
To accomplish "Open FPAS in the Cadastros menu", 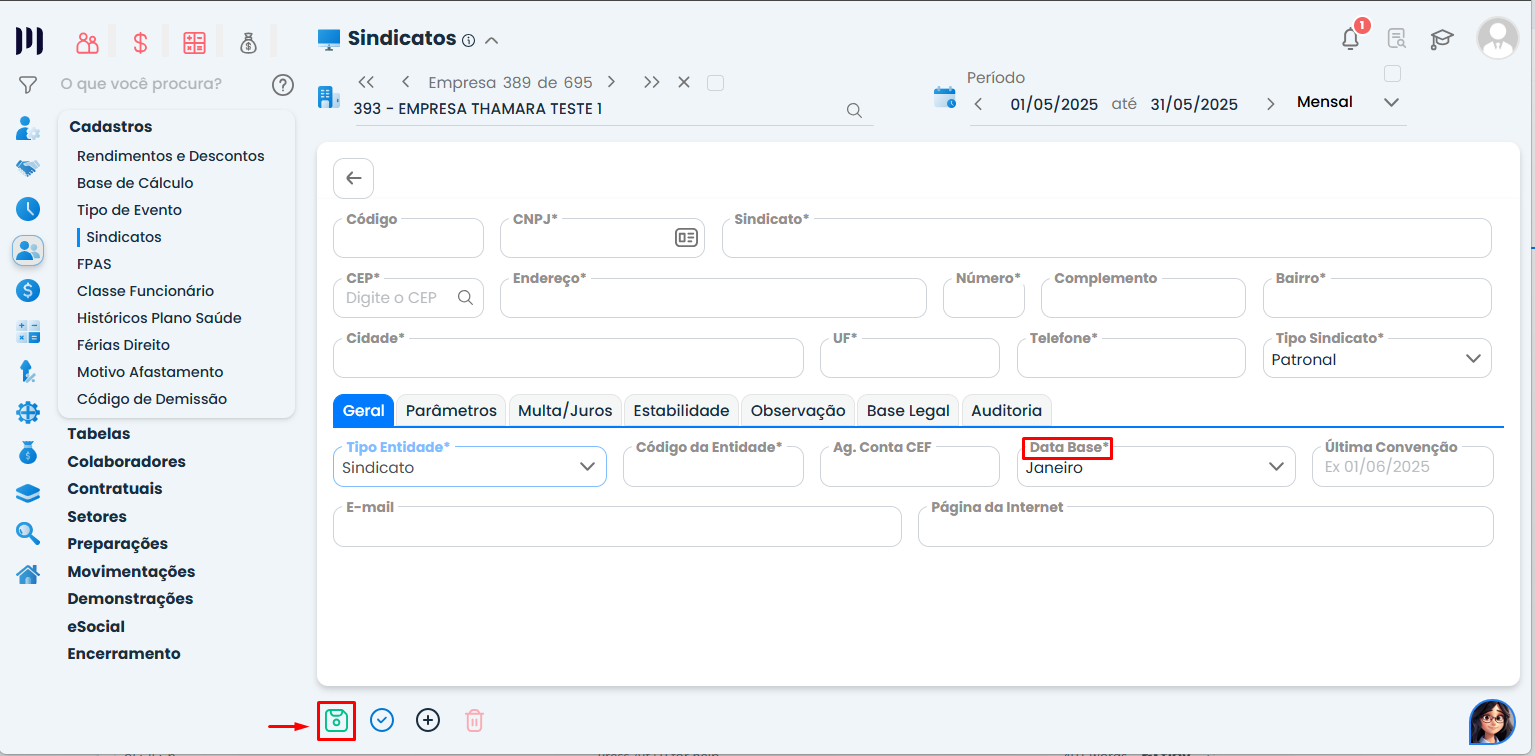I will point(94,264).
